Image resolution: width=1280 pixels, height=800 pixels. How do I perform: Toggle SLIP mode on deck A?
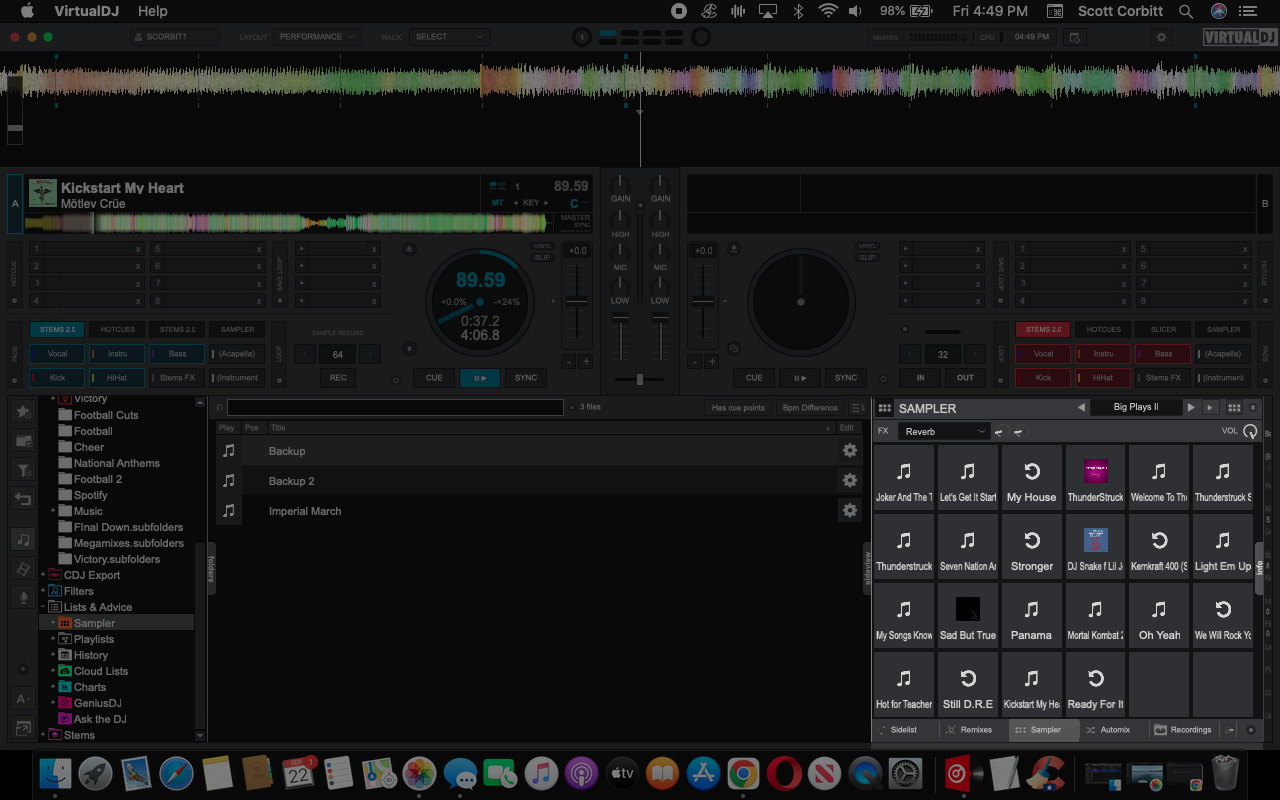tap(542, 257)
